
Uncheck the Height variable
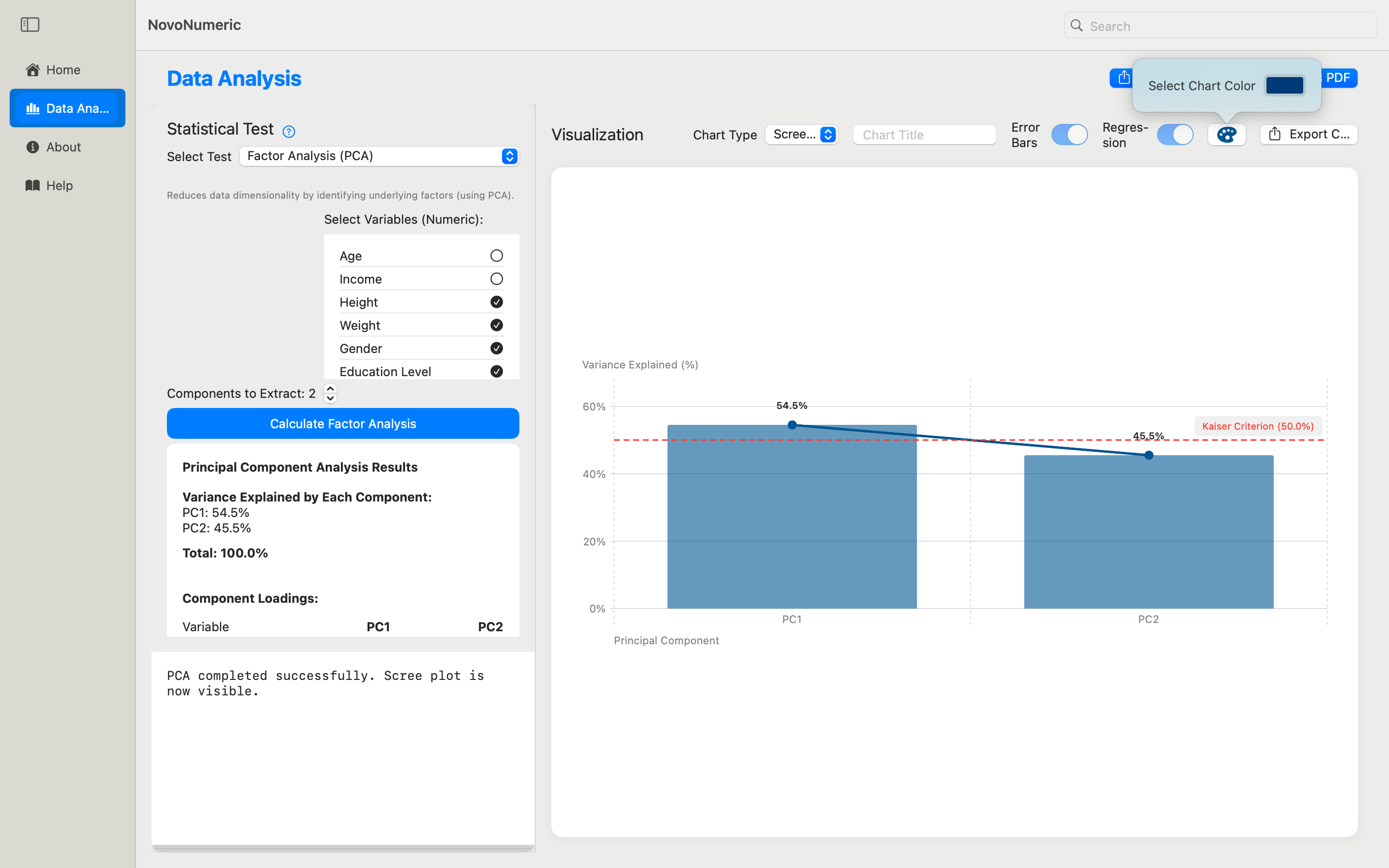click(x=496, y=302)
